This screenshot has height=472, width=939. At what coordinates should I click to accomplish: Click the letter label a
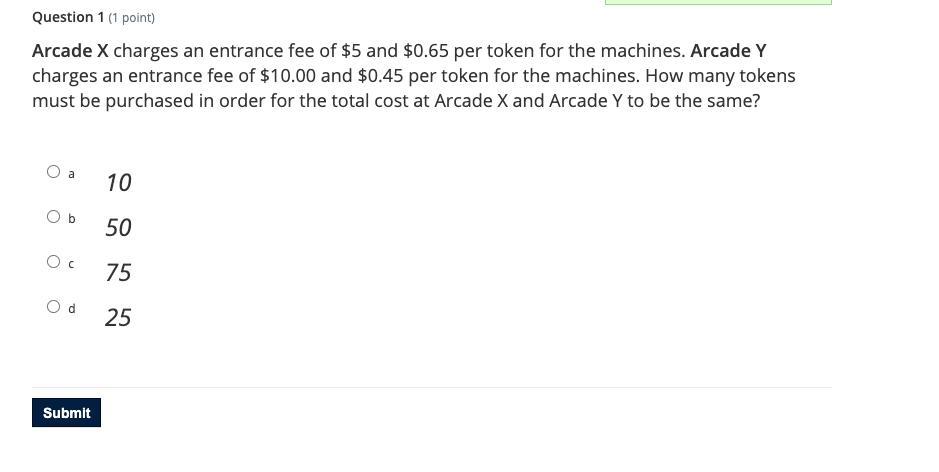(x=71, y=174)
